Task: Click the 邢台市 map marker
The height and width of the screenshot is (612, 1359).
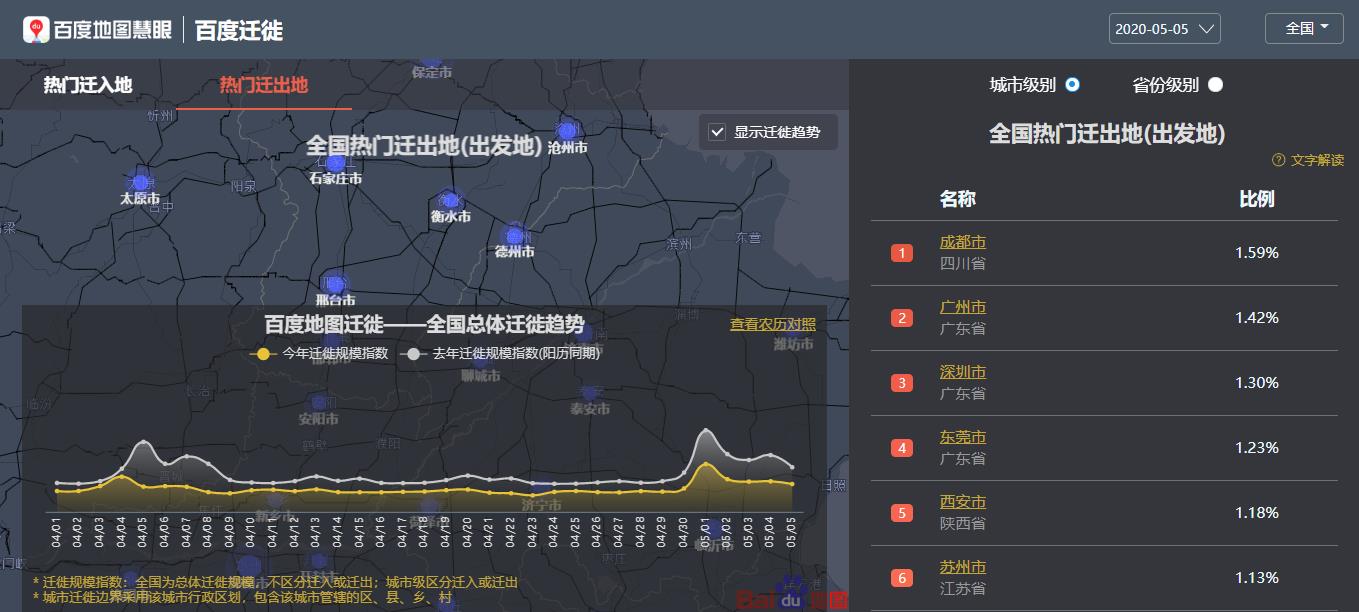Action: [335, 285]
